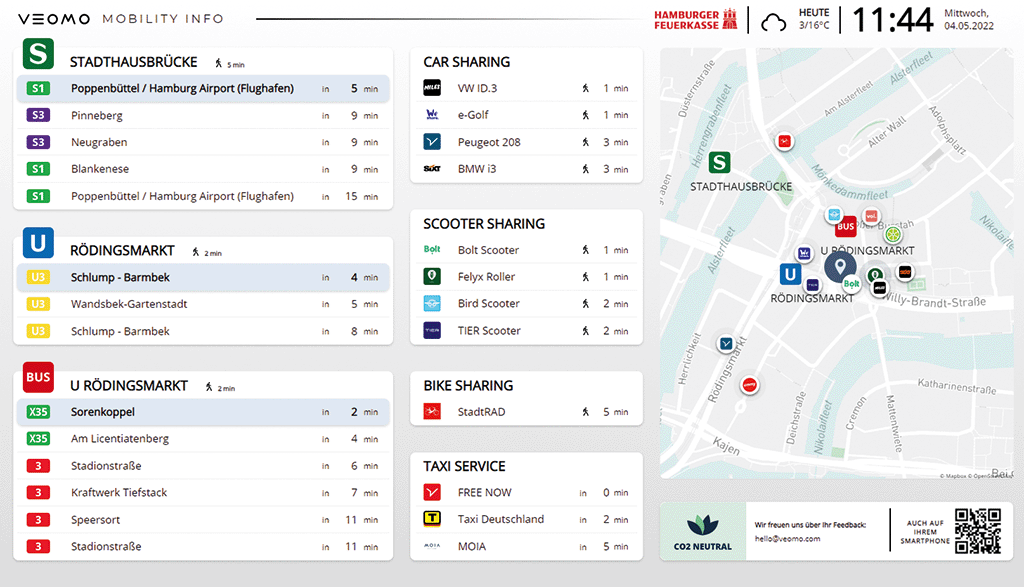Screen dimensions: 1024x587
Task: Click the green Felyx marker on the map
Action: coord(875,275)
